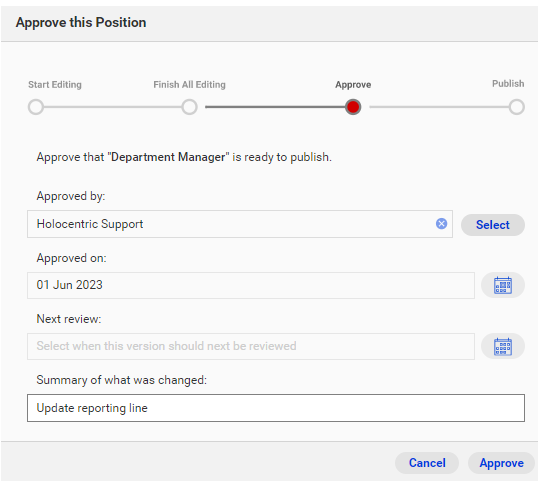Select the Finish All Editing stage label
This screenshot has width=542, height=486.
pos(189,85)
